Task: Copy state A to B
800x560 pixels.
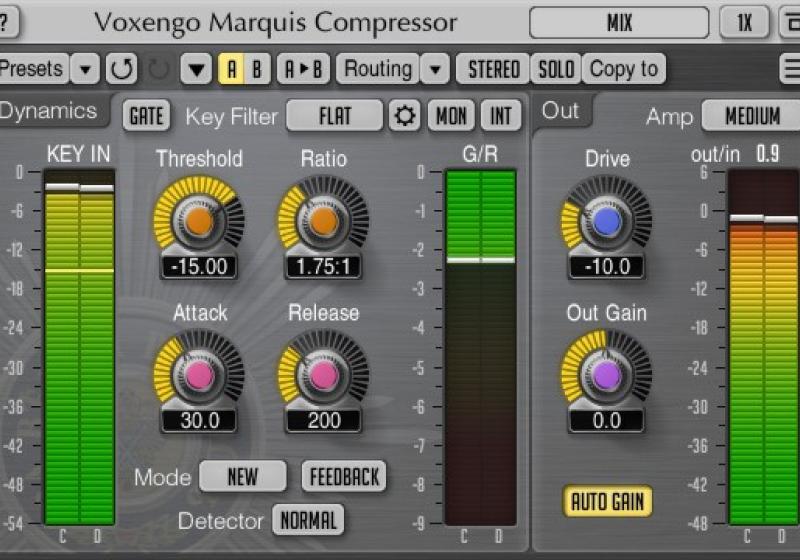Action: click(303, 68)
